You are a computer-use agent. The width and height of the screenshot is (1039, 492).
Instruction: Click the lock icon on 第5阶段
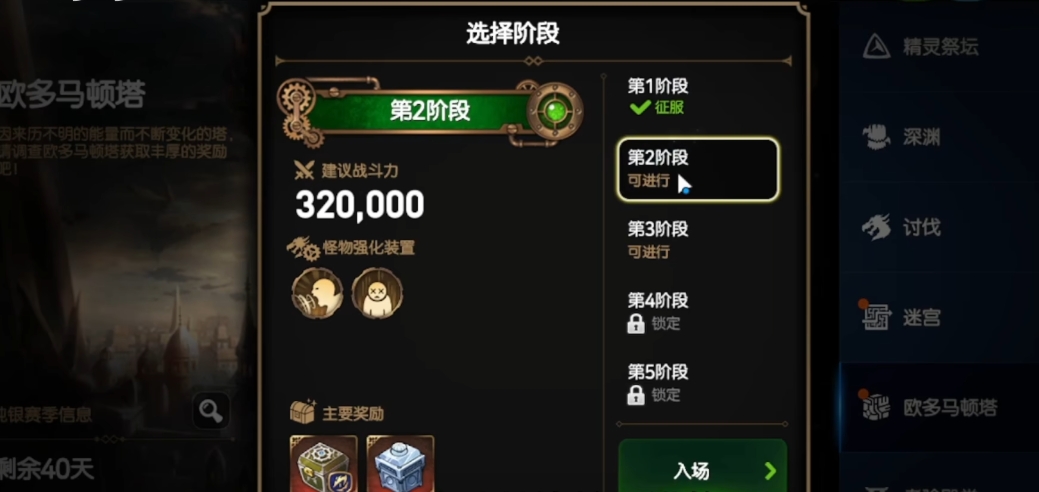(635, 395)
